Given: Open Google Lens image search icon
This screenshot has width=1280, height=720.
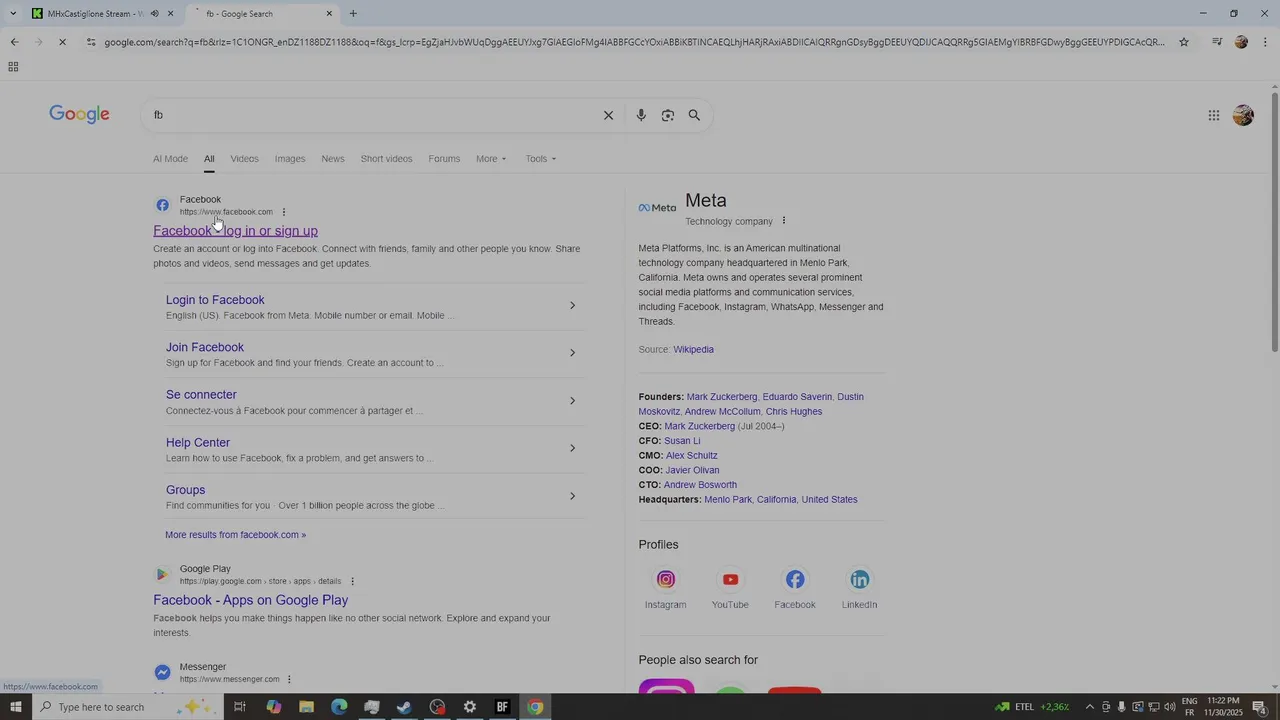Looking at the screenshot, I should pyautogui.click(x=668, y=115).
